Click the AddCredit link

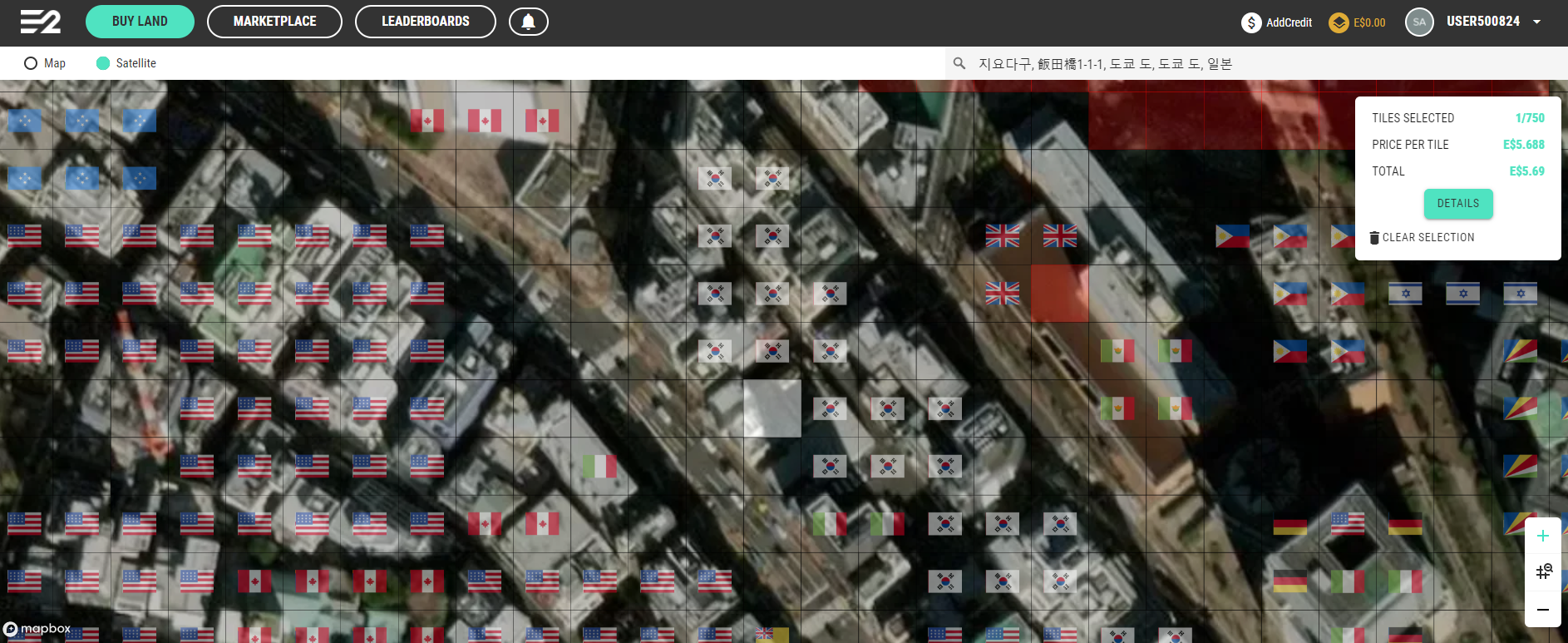pyautogui.click(x=1289, y=22)
